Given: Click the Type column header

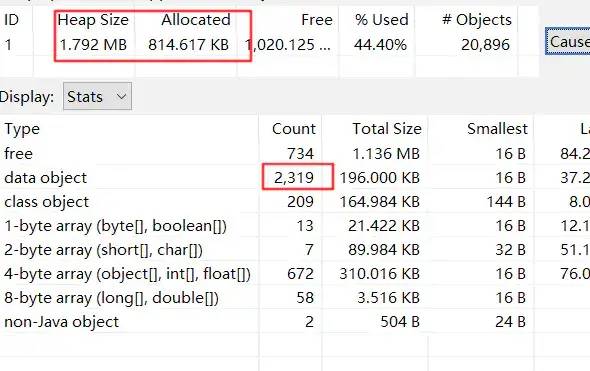Looking at the screenshot, I should [22, 129].
